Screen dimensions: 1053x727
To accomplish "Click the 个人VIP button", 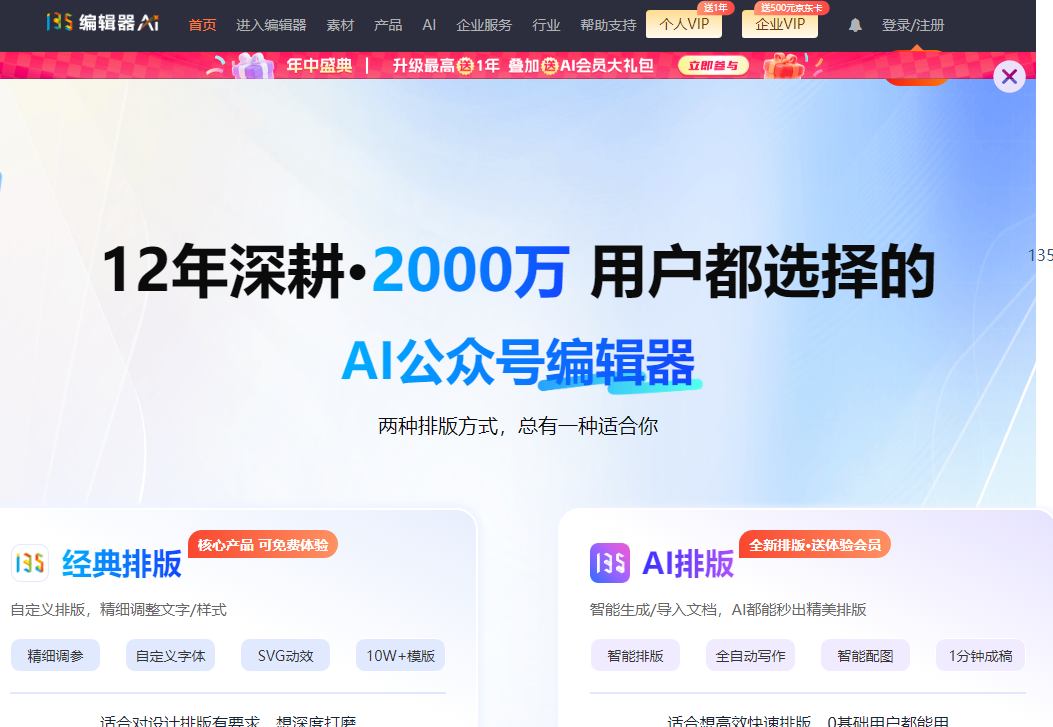I will click(684, 24).
